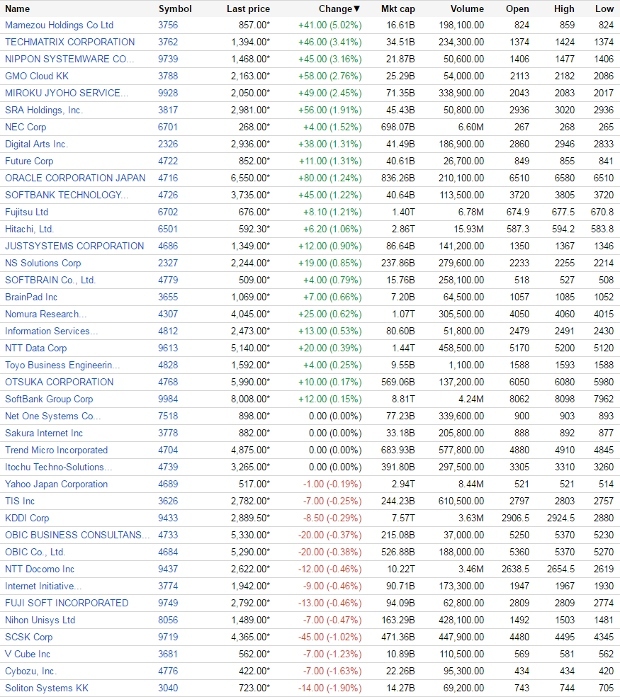The image size is (620, 697).
Task: Open Trend Micro Incorporated link
Action: [x=56, y=450]
